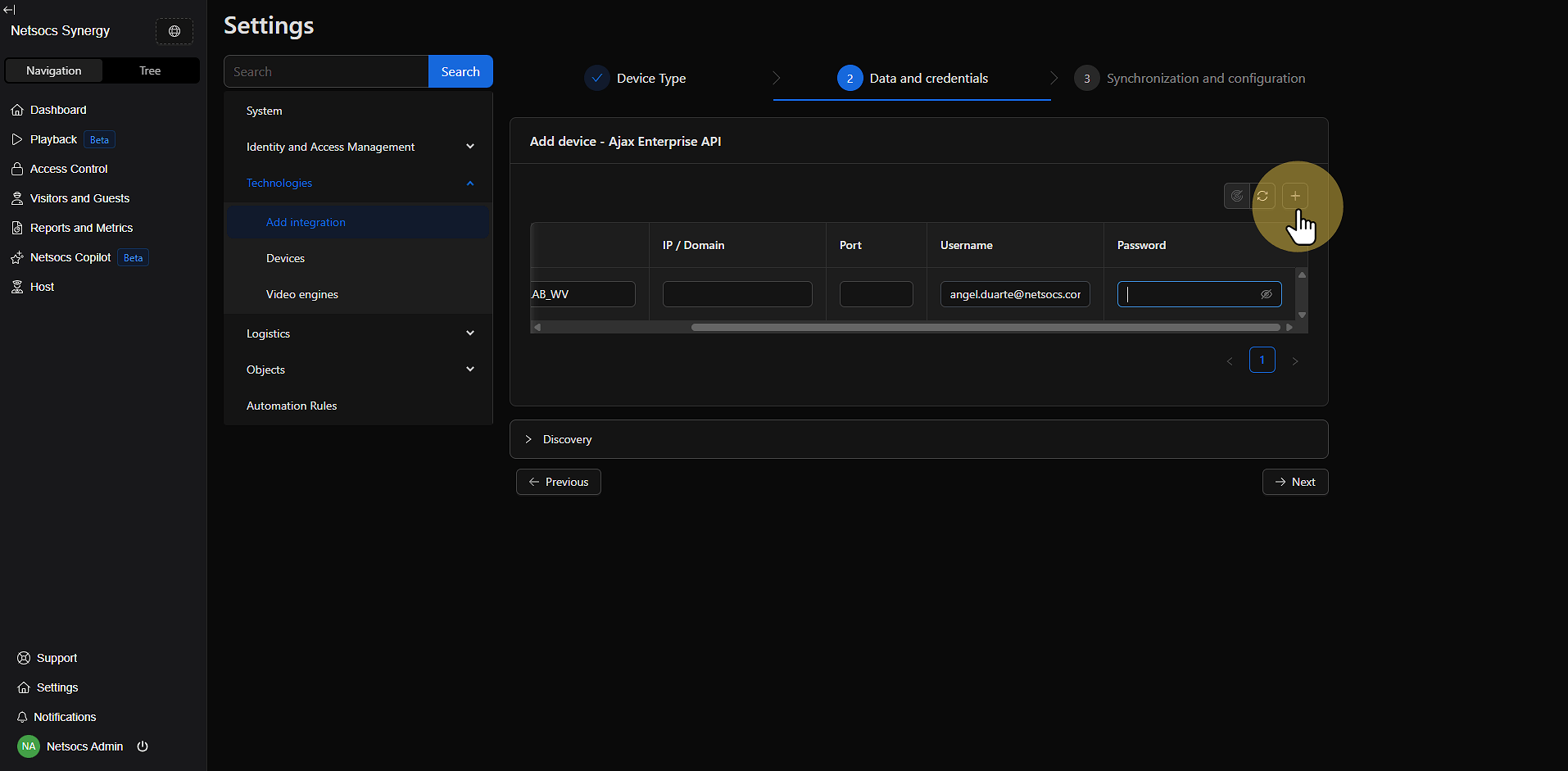Viewport: 1568px width, 771px height.
Task: Open Notifications bell in sidebar
Action: click(64, 717)
